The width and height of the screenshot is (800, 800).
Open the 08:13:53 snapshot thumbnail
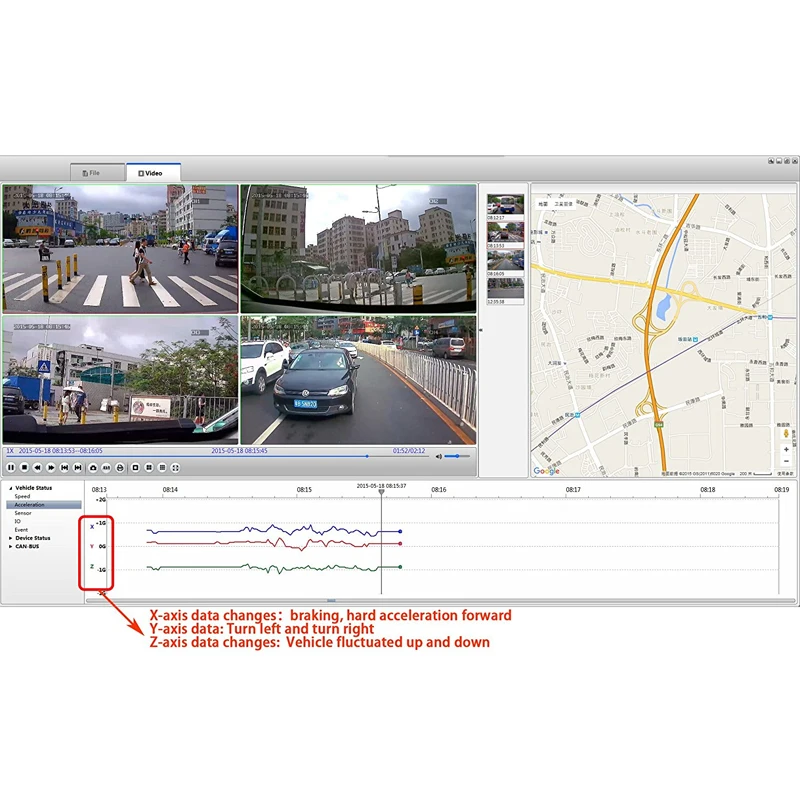click(505, 235)
